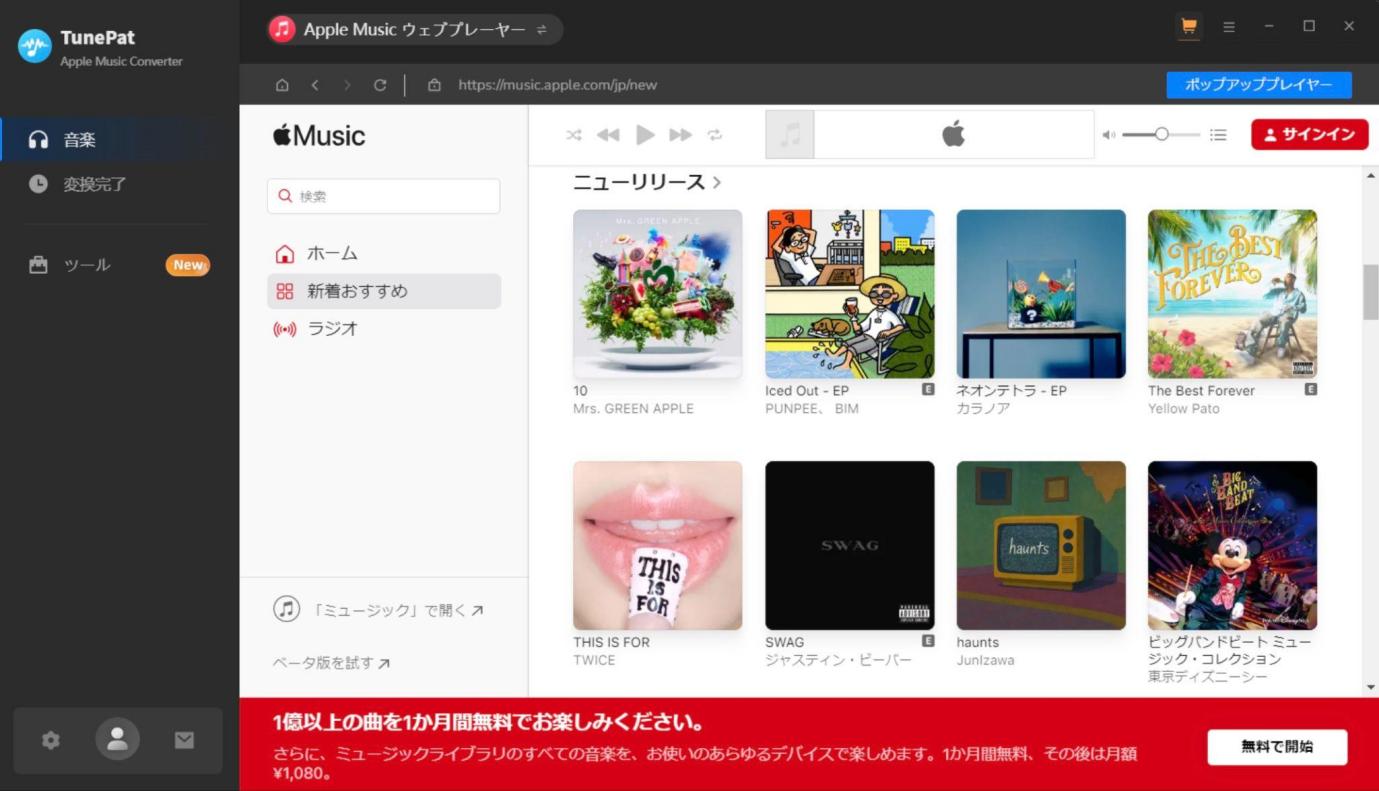Open the SWAG album cover
Screen dimensions: 1379x791
850,546
